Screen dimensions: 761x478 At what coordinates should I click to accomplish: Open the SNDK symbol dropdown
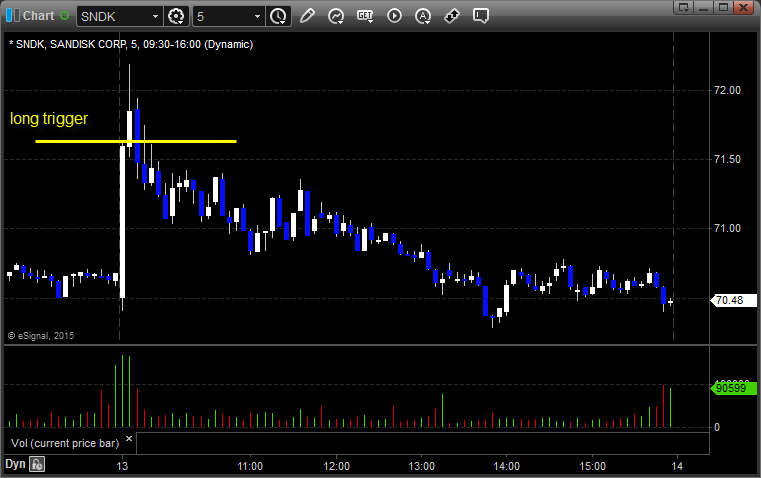tap(155, 16)
